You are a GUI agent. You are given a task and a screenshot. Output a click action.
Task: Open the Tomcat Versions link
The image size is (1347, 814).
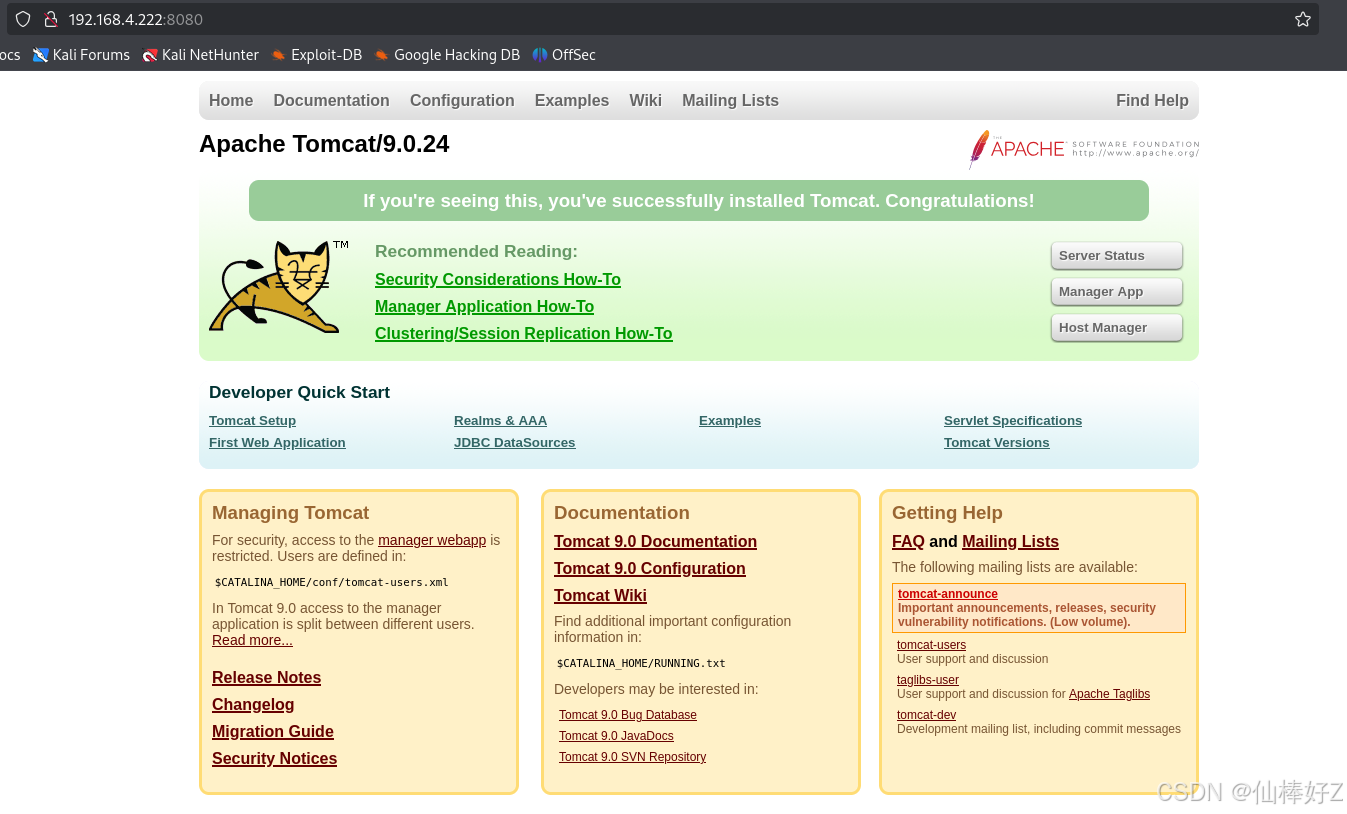pyautogui.click(x=997, y=443)
